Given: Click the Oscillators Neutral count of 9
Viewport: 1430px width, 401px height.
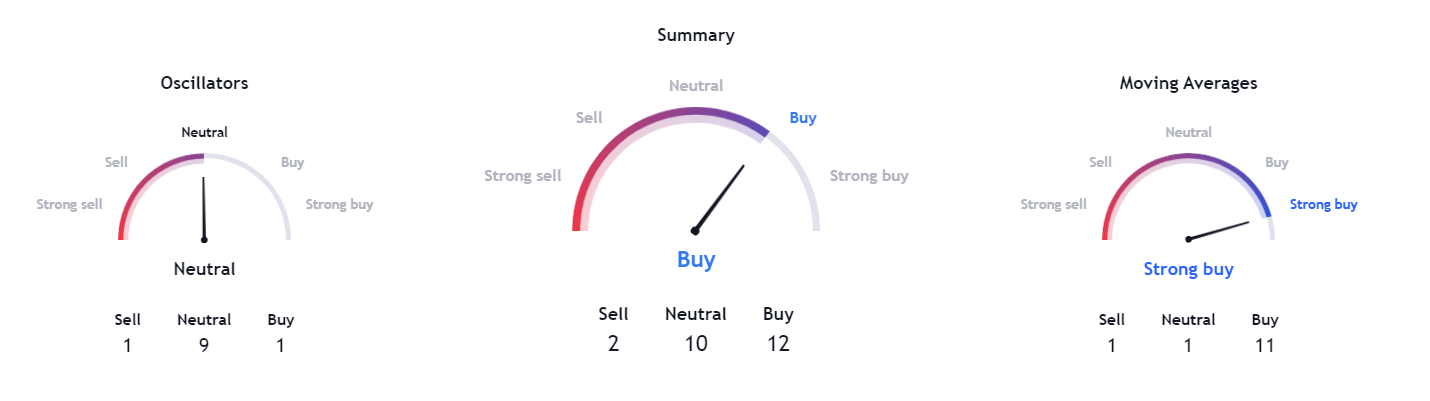Looking at the screenshot, I should 204,346.
